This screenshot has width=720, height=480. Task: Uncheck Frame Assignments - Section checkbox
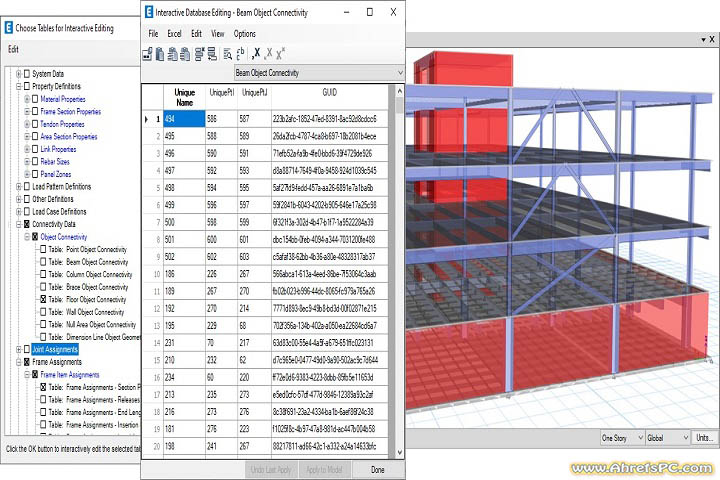tap(43, 387)
